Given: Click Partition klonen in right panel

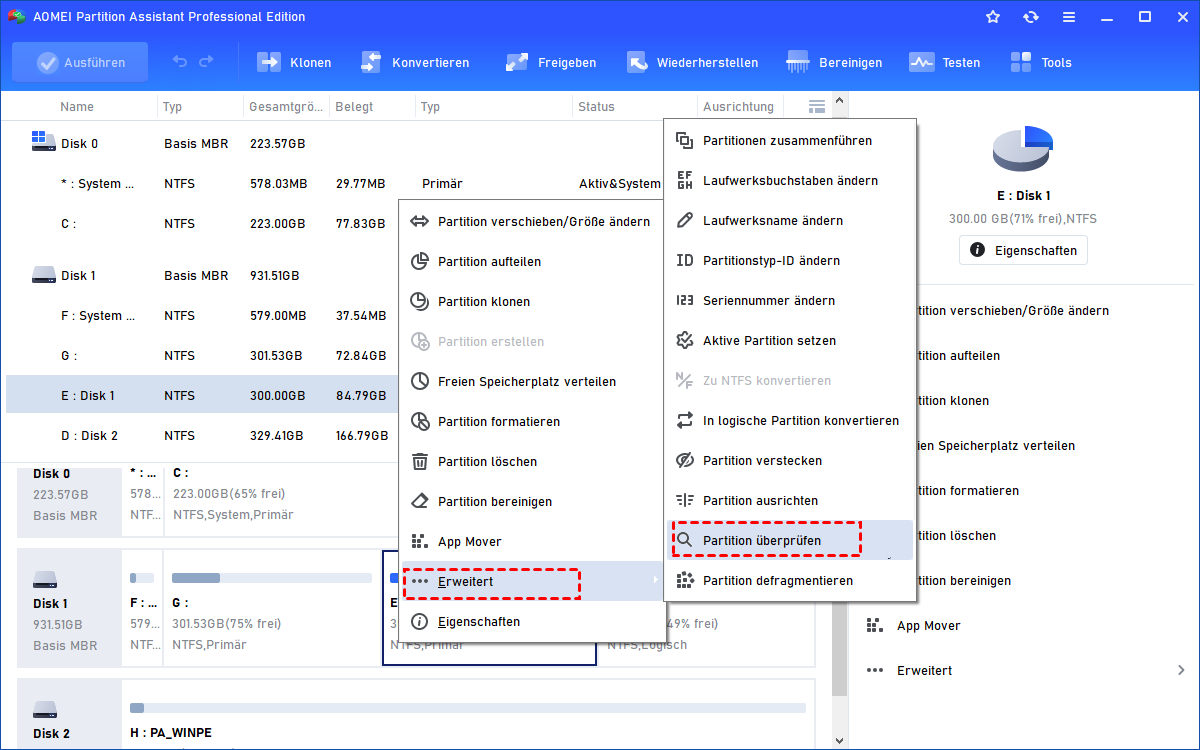Looking at the screenshot, I should [953, 401].
